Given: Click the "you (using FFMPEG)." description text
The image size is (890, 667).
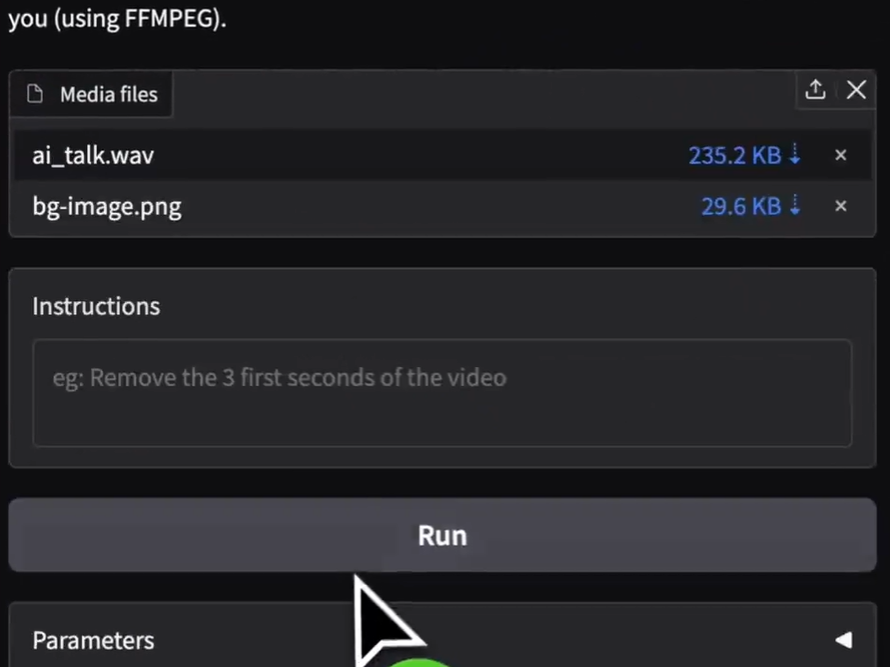Looking at the screenshot, I should [x=117, y=19].
